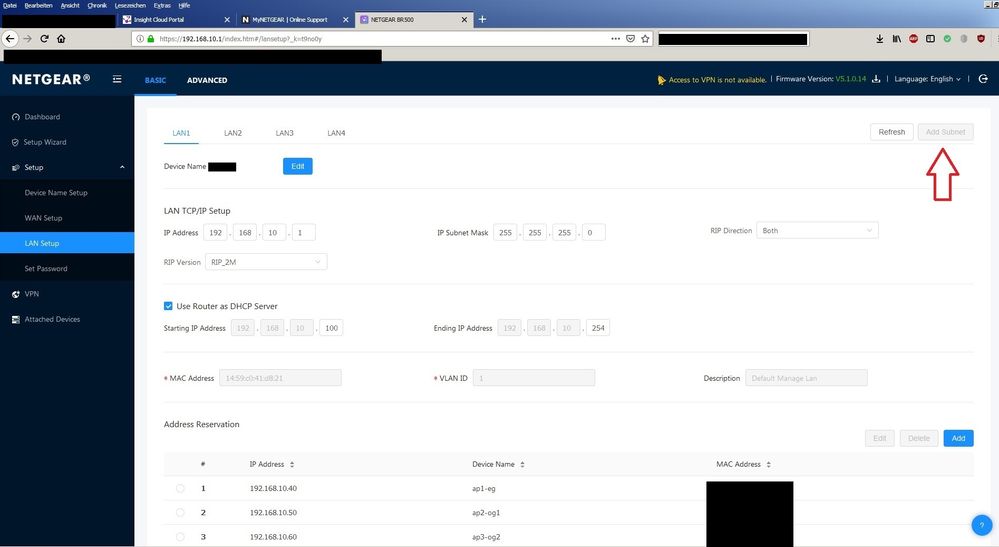Log out using the exit icon
This screenshot has height=547, width=999.
pyautogui.click(x=983, y=79)
